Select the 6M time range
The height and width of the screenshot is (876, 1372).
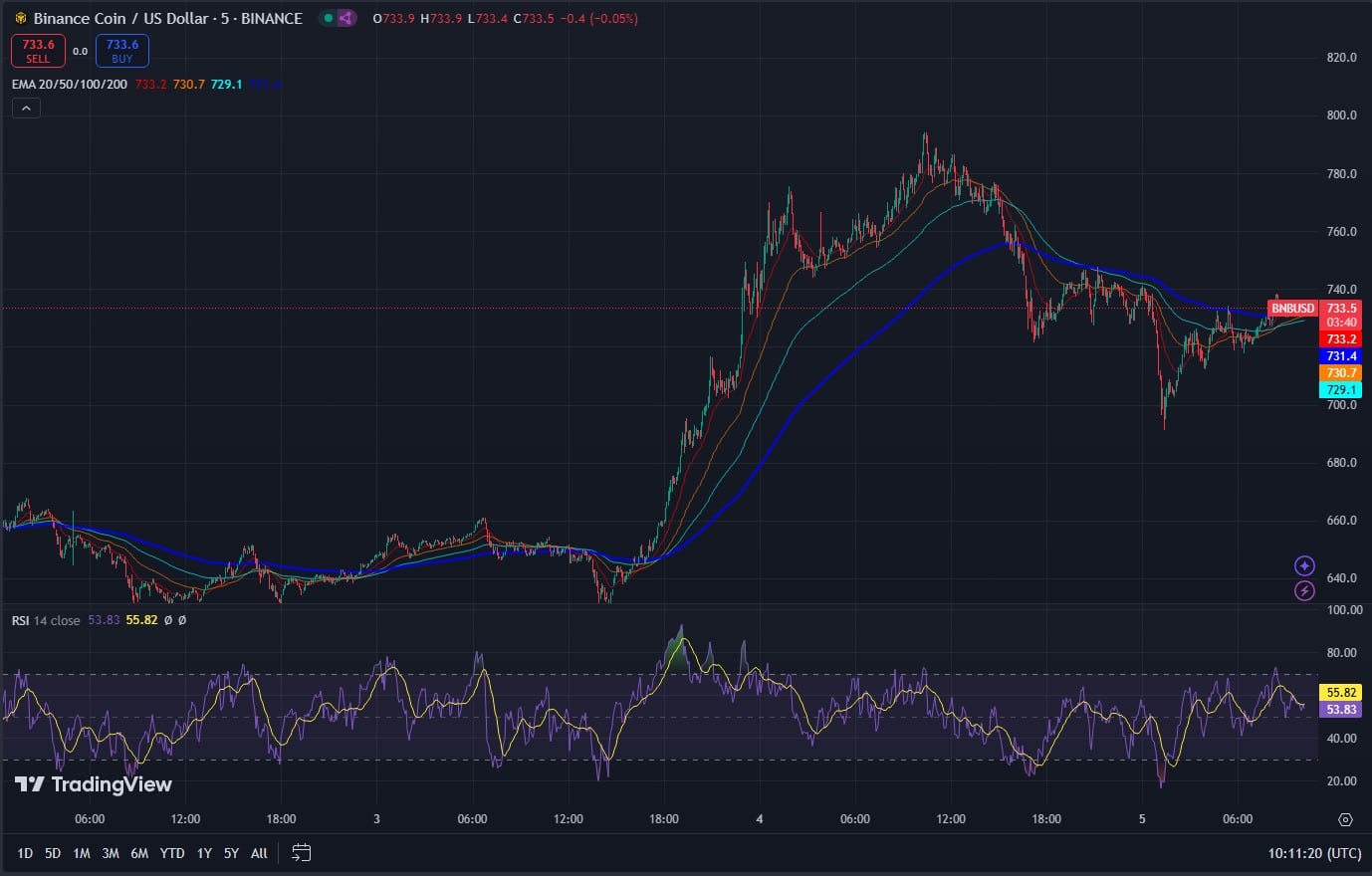click(x=139, y=853)
